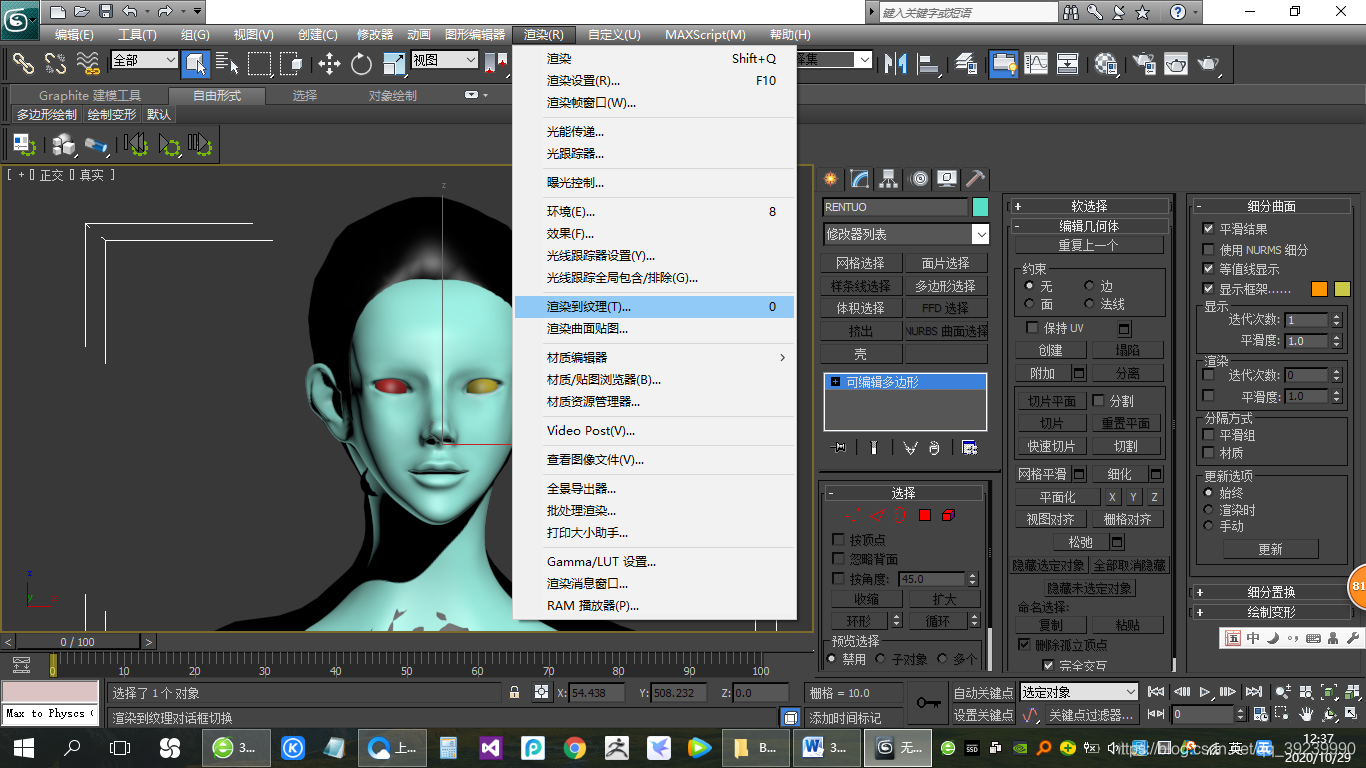Open Rendered Frame Window icon
The width and height of the screenshot is (1366, 768).
pos(1175,64)
